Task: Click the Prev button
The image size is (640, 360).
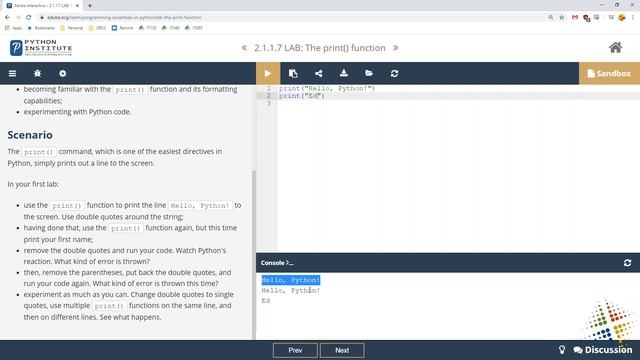Action: click(x=295, y=350)
